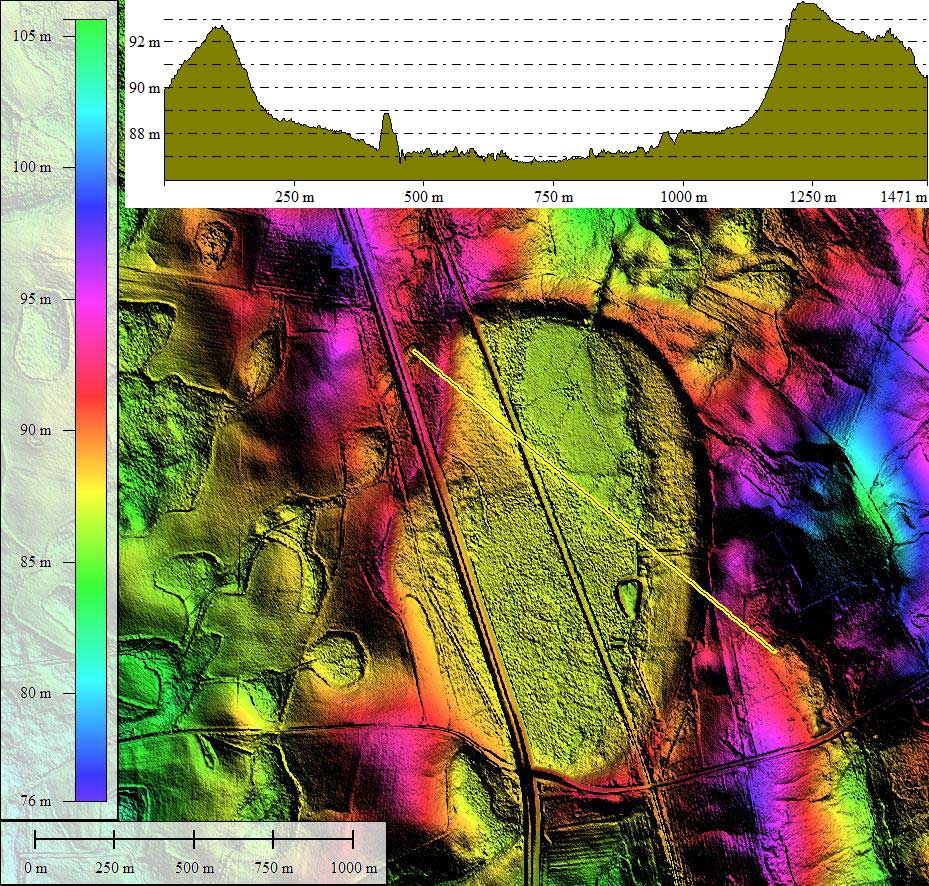Click the 88 m profile axis label
The width and height of the screenshot is (929, 886).
(145, 134)
